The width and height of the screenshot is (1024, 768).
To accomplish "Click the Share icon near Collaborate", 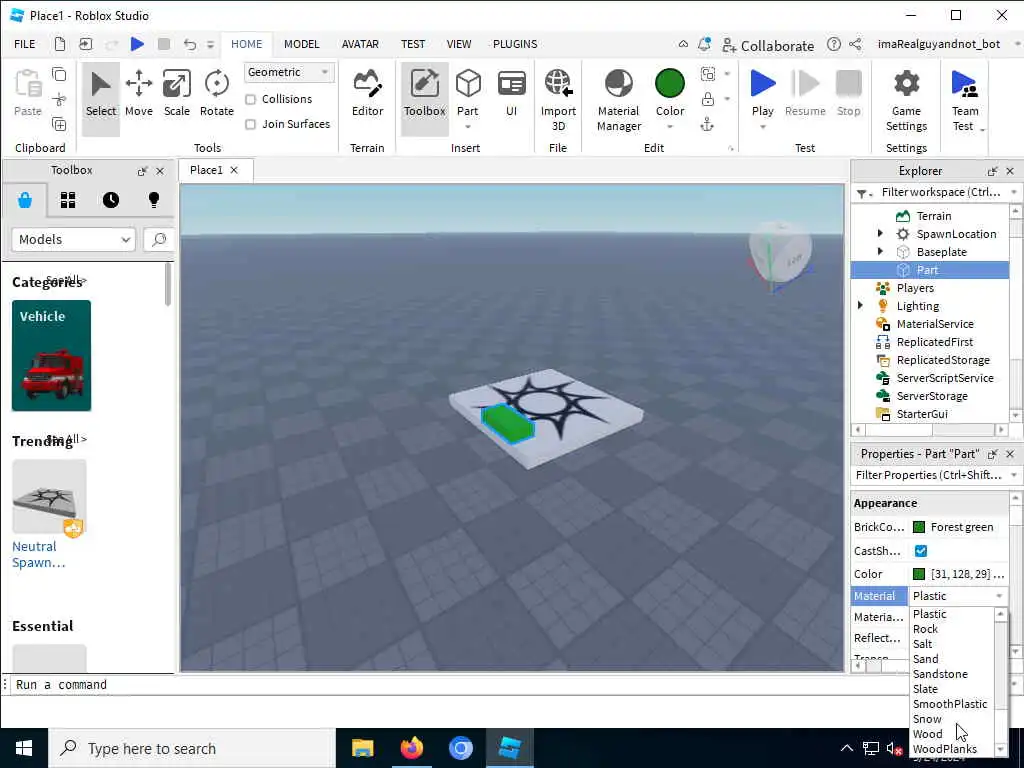I will [855, 44].
